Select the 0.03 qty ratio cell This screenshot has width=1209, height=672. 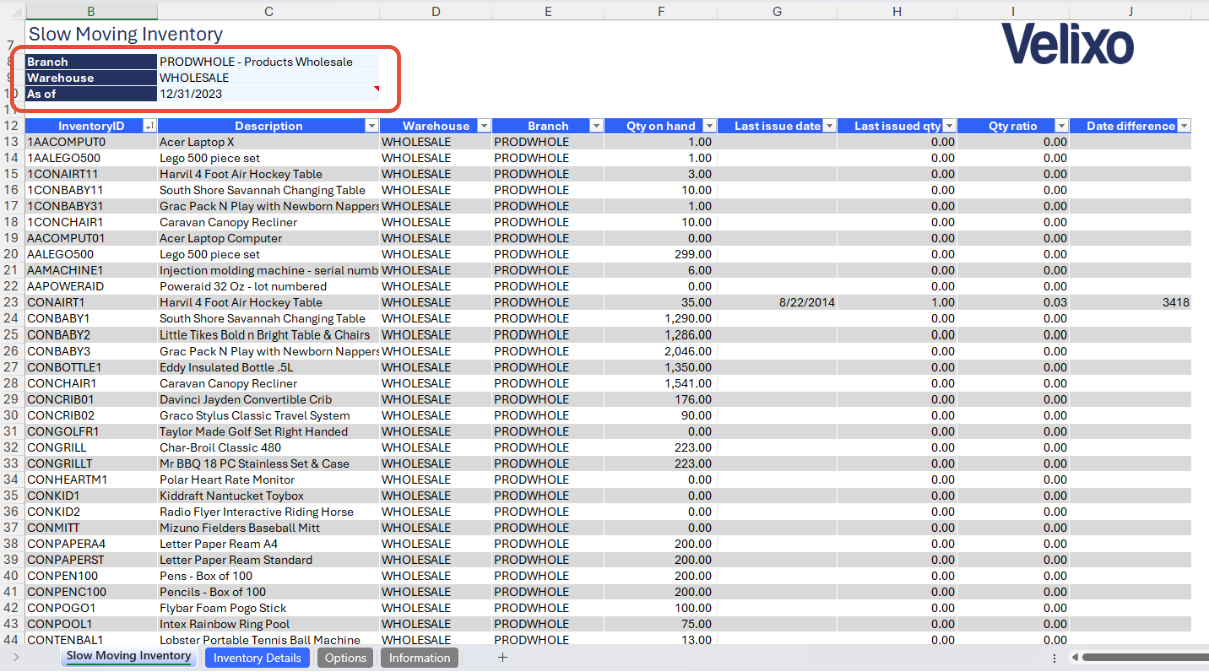point(1013,302)
